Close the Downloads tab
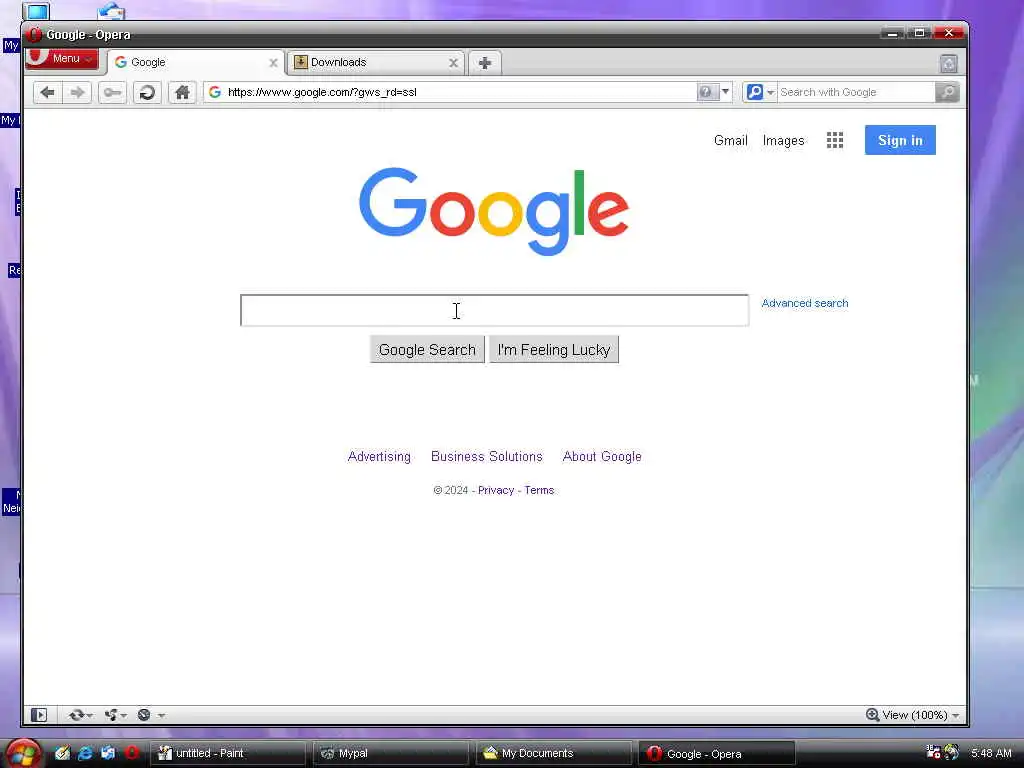The width and height of the screenshot is (1024, 768). coord(453,63)
